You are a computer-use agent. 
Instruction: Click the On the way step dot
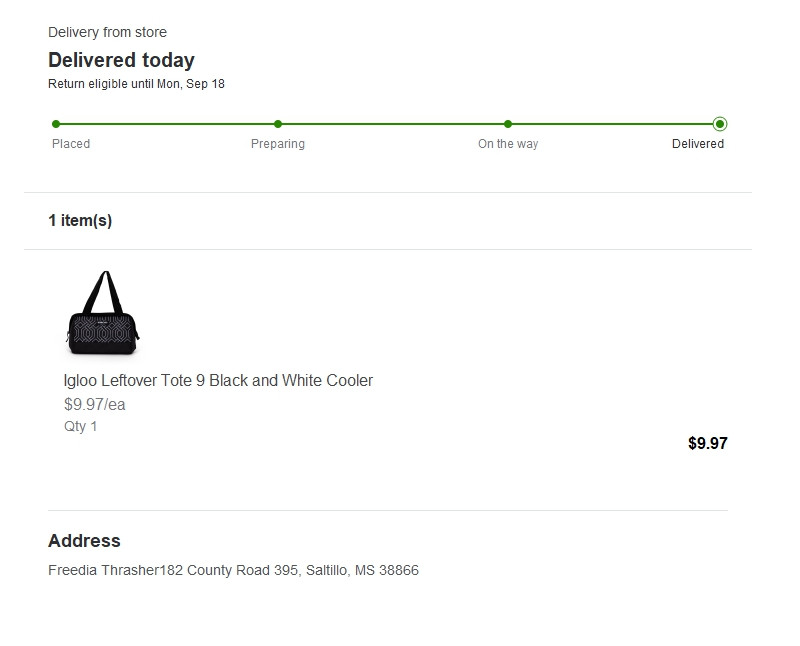point(508,124)
